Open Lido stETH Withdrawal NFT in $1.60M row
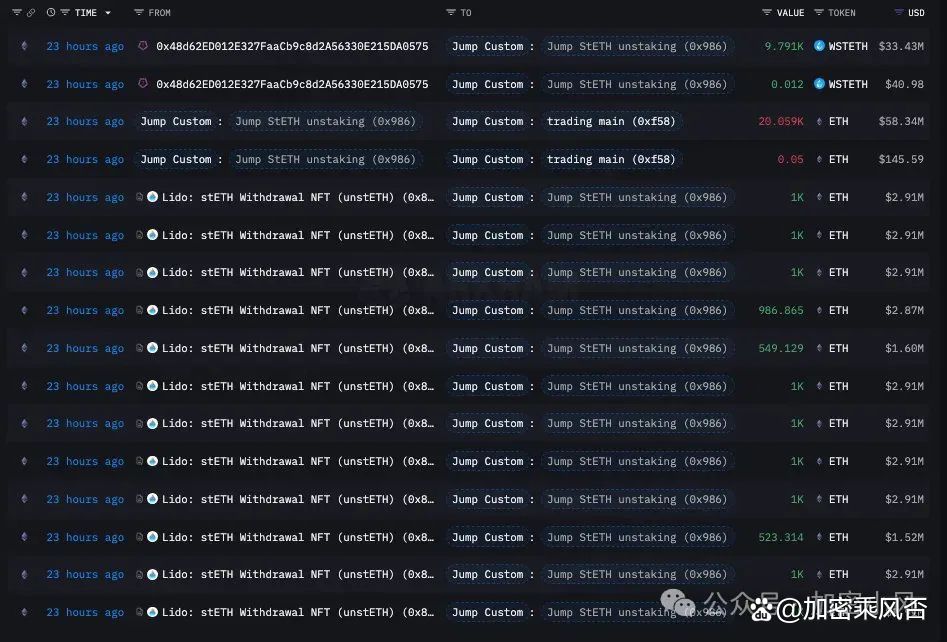Screen dimensions: 947x642 click(298, 348)
